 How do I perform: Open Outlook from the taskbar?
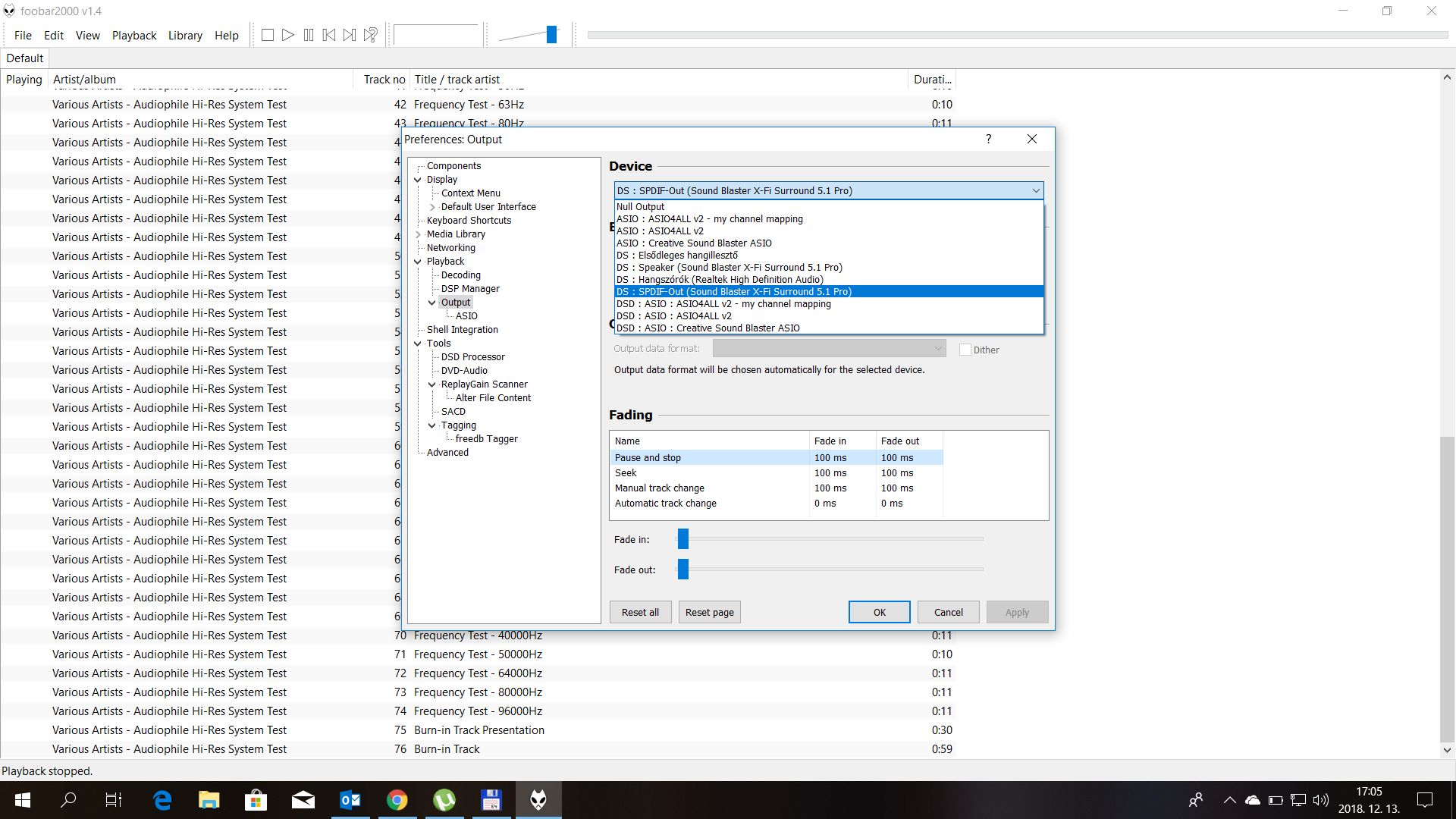point(350,800)
